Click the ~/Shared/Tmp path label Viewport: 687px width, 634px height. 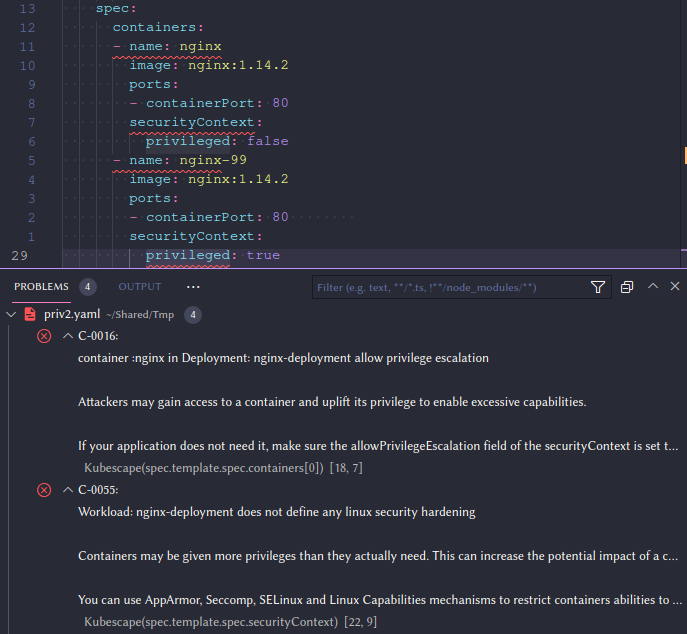(140, 315)
